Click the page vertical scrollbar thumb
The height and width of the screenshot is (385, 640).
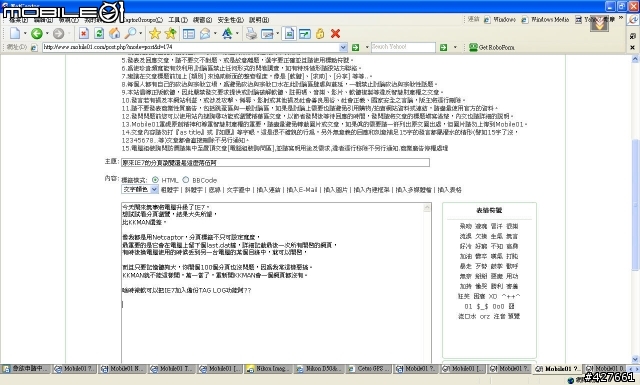coord(635,204)
